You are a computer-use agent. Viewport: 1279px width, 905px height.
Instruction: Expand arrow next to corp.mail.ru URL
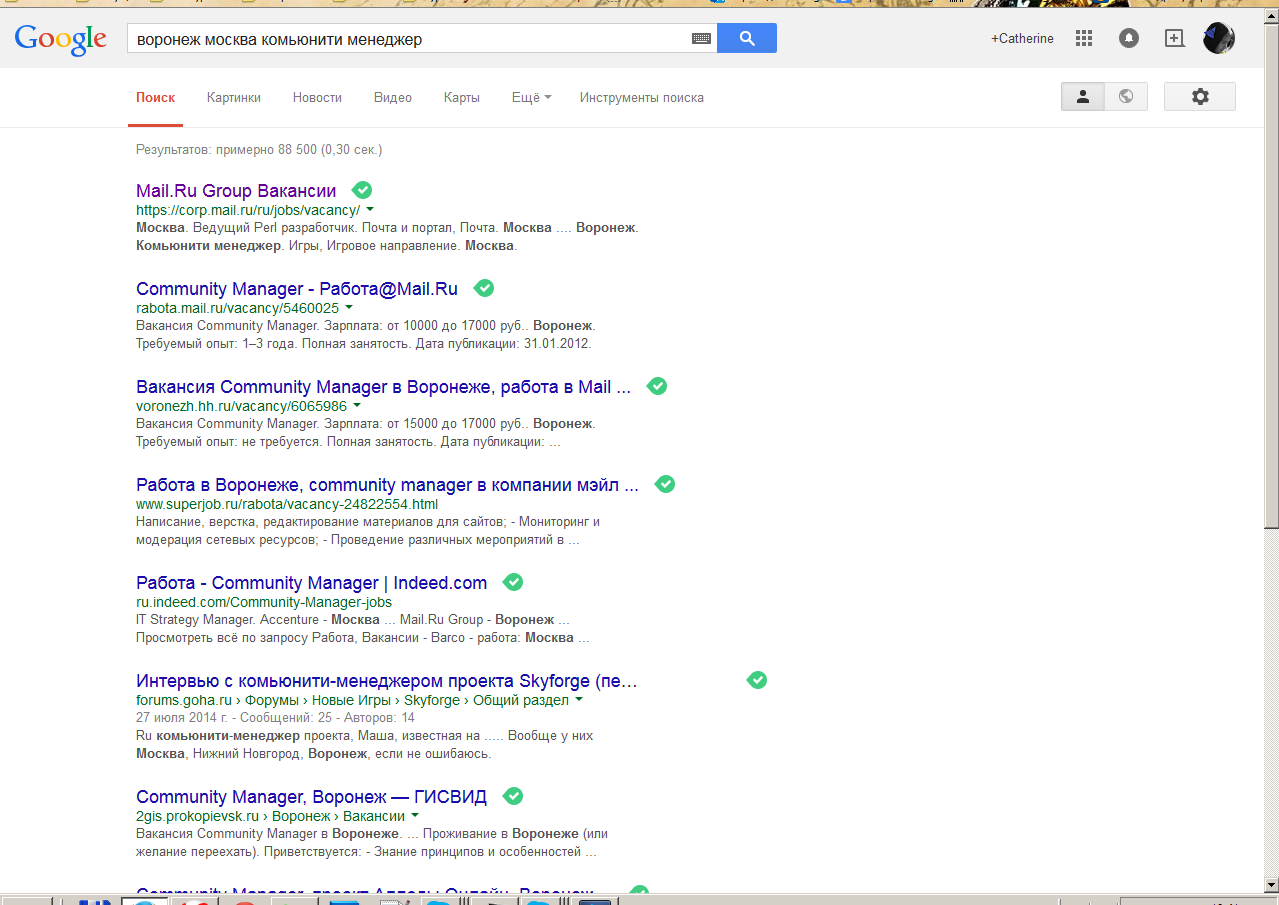pyautogui.click(x=370, y=210)
